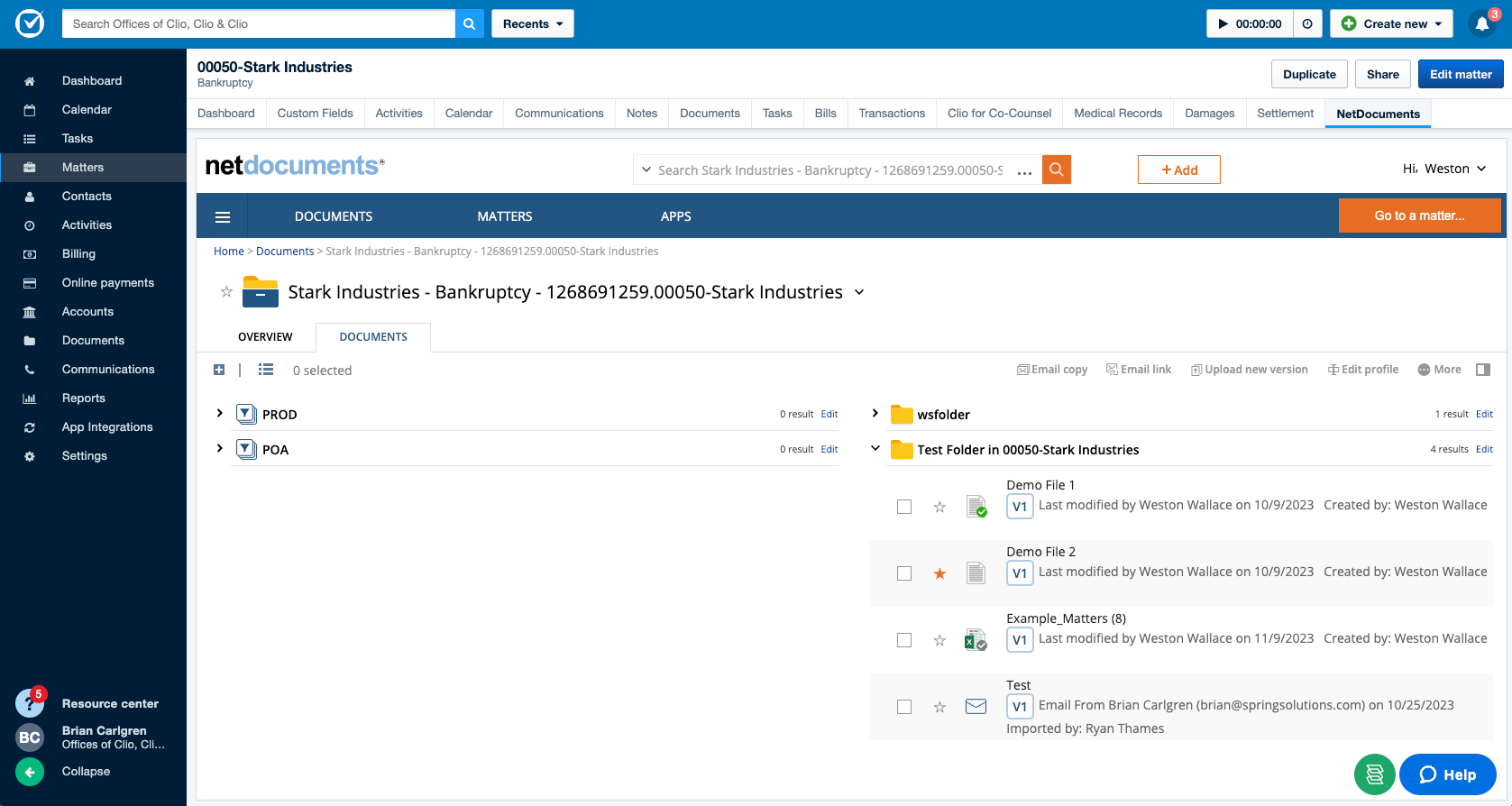
Task: Open the search scope dropdown chevron
Action: pos(646,169)
